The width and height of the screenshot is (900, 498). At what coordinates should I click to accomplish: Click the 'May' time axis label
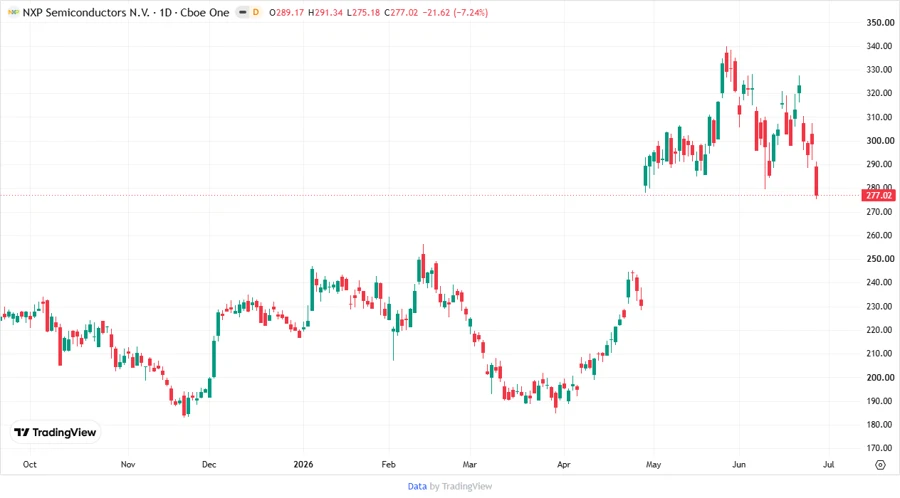[x=653, y=464]
